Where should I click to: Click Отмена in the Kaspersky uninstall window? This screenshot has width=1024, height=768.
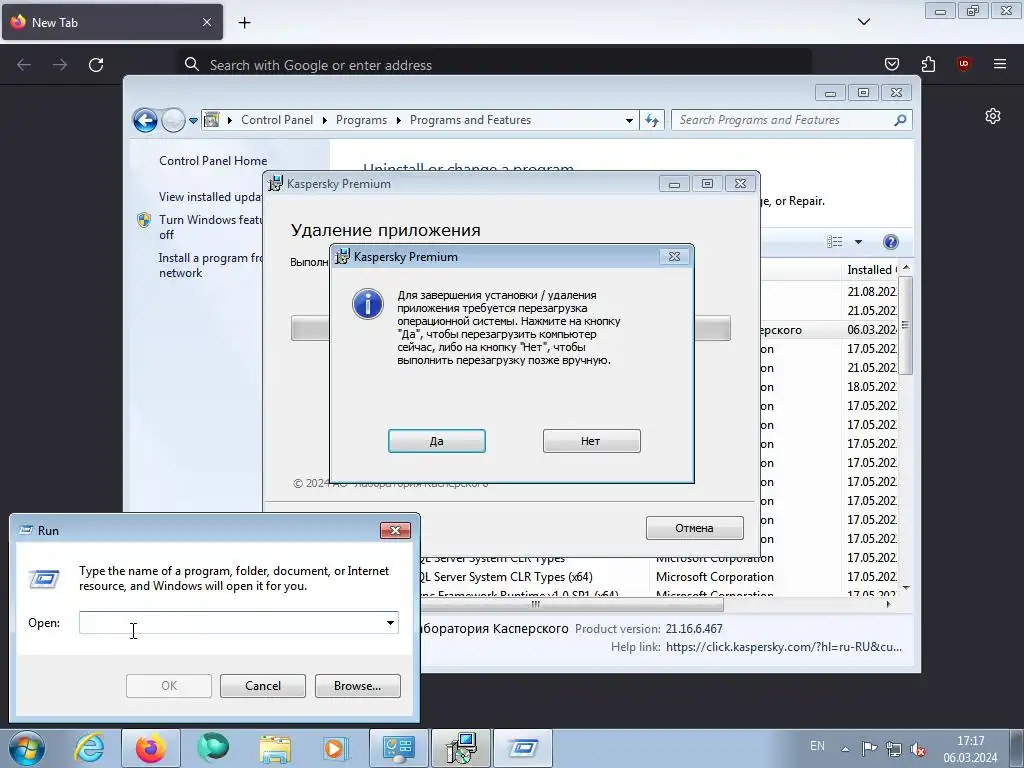pyautogui.click(x=694, y=528)
